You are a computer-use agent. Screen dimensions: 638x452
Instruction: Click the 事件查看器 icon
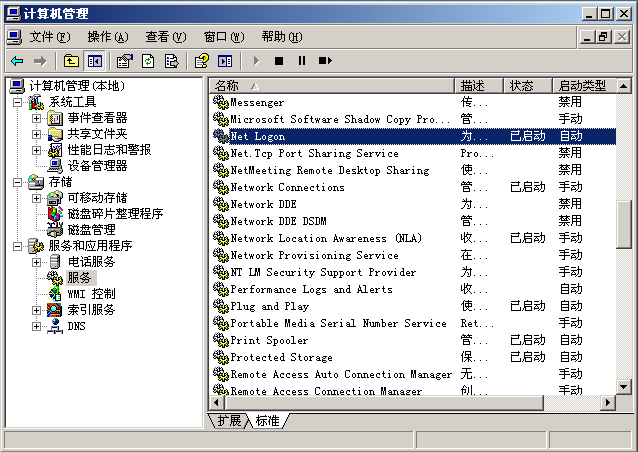coord(55,118)
